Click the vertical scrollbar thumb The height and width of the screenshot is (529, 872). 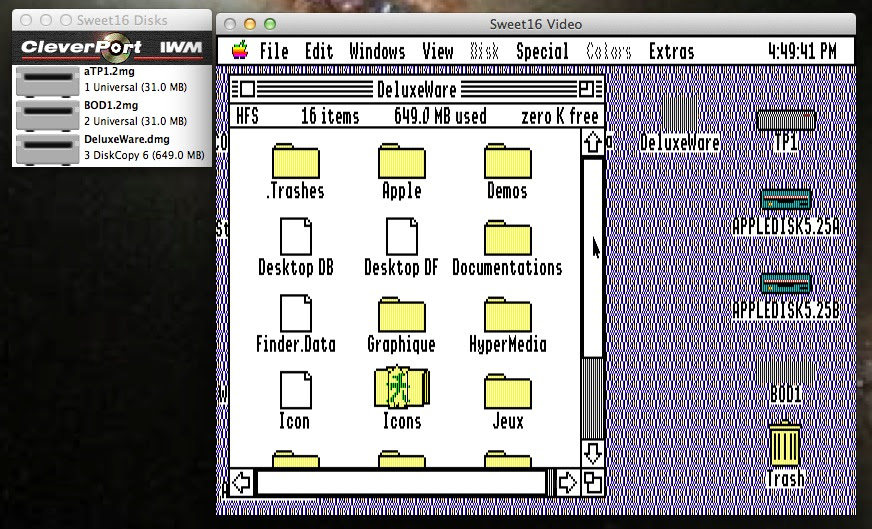point(592,258)
